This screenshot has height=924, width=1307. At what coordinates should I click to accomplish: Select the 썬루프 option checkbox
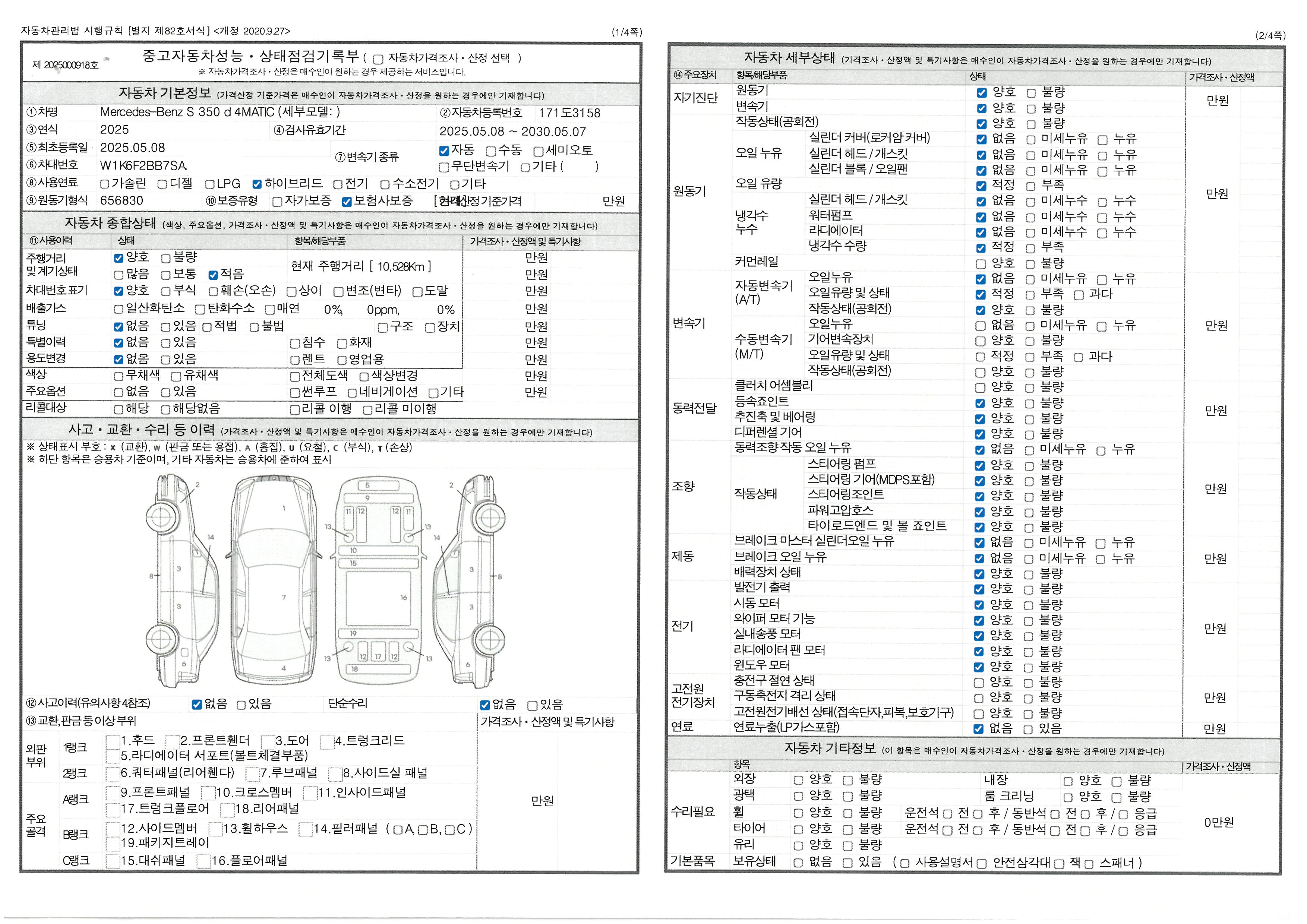coord(295,393)
